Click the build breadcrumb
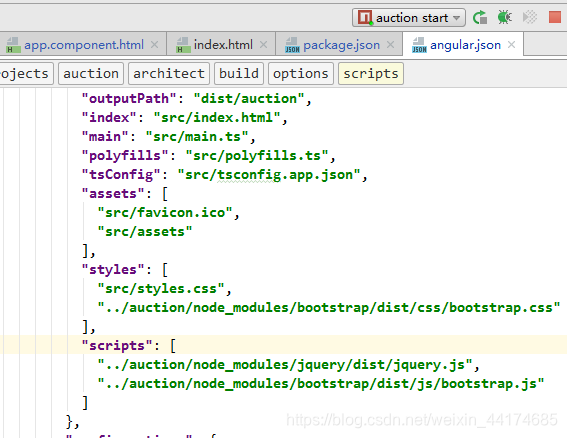567x438 pixels. [239, 73]
